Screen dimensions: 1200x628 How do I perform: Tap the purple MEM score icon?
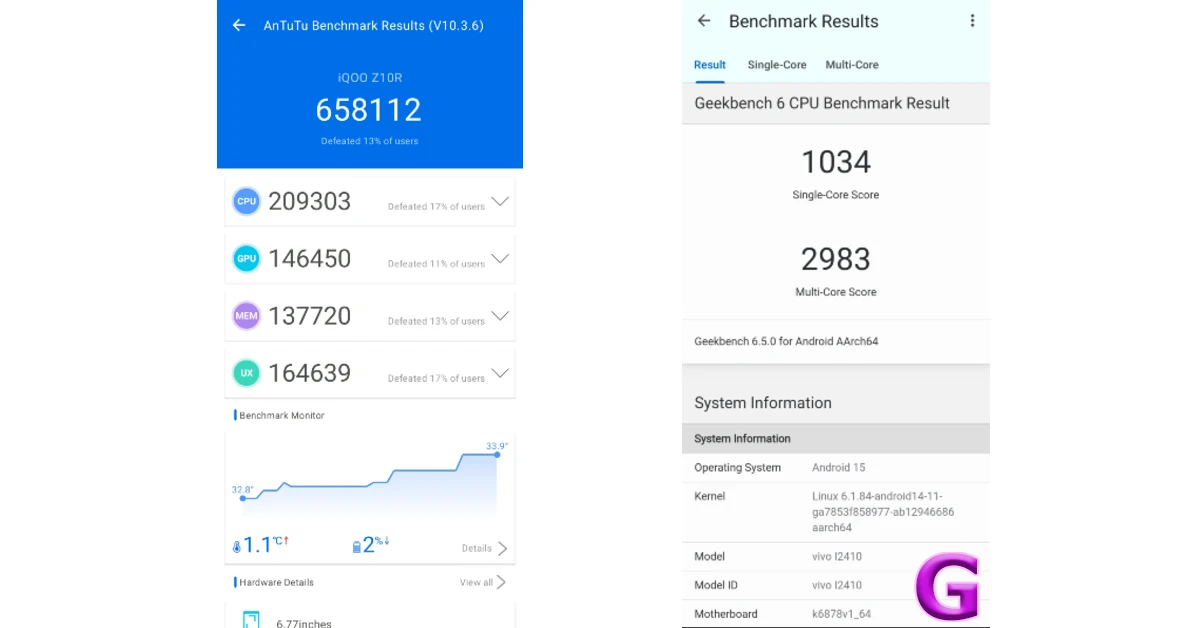(246, 316)
